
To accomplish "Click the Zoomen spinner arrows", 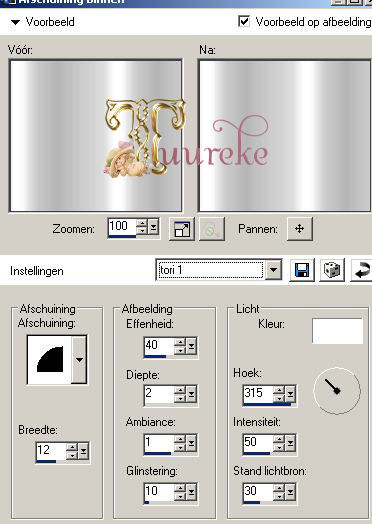I will pyautogui.click(x=142, y=227).
